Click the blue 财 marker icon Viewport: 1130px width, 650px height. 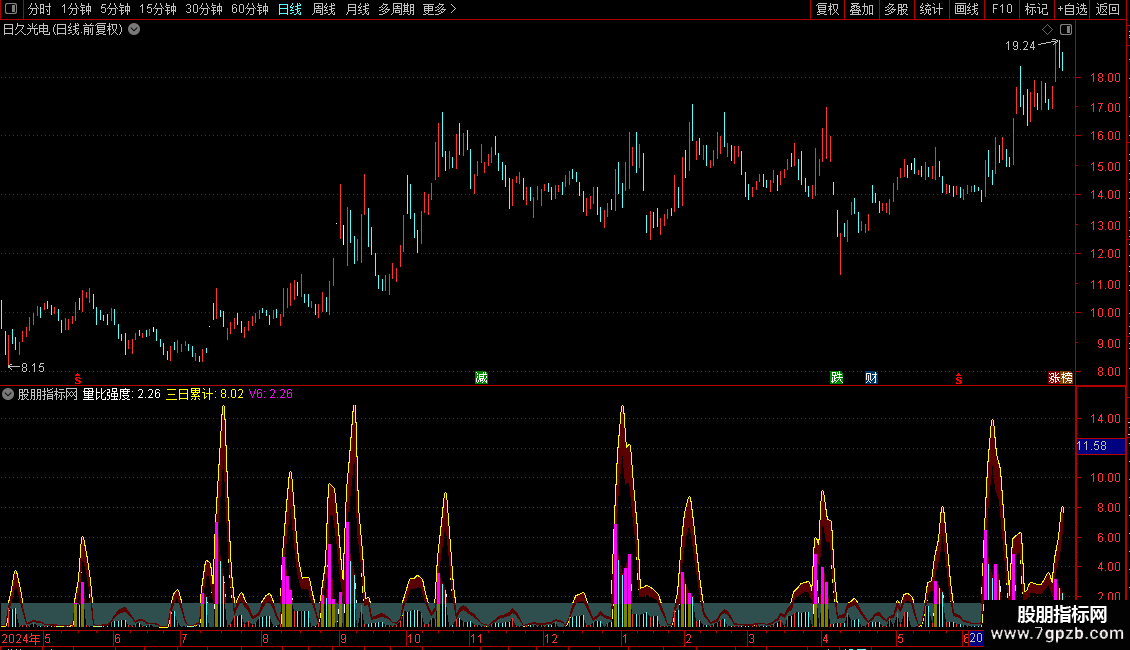[871, 378]
